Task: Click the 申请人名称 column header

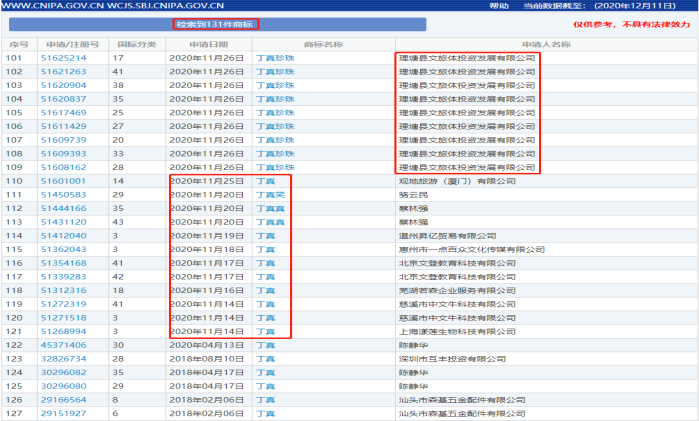Action: tap(545, 44)
